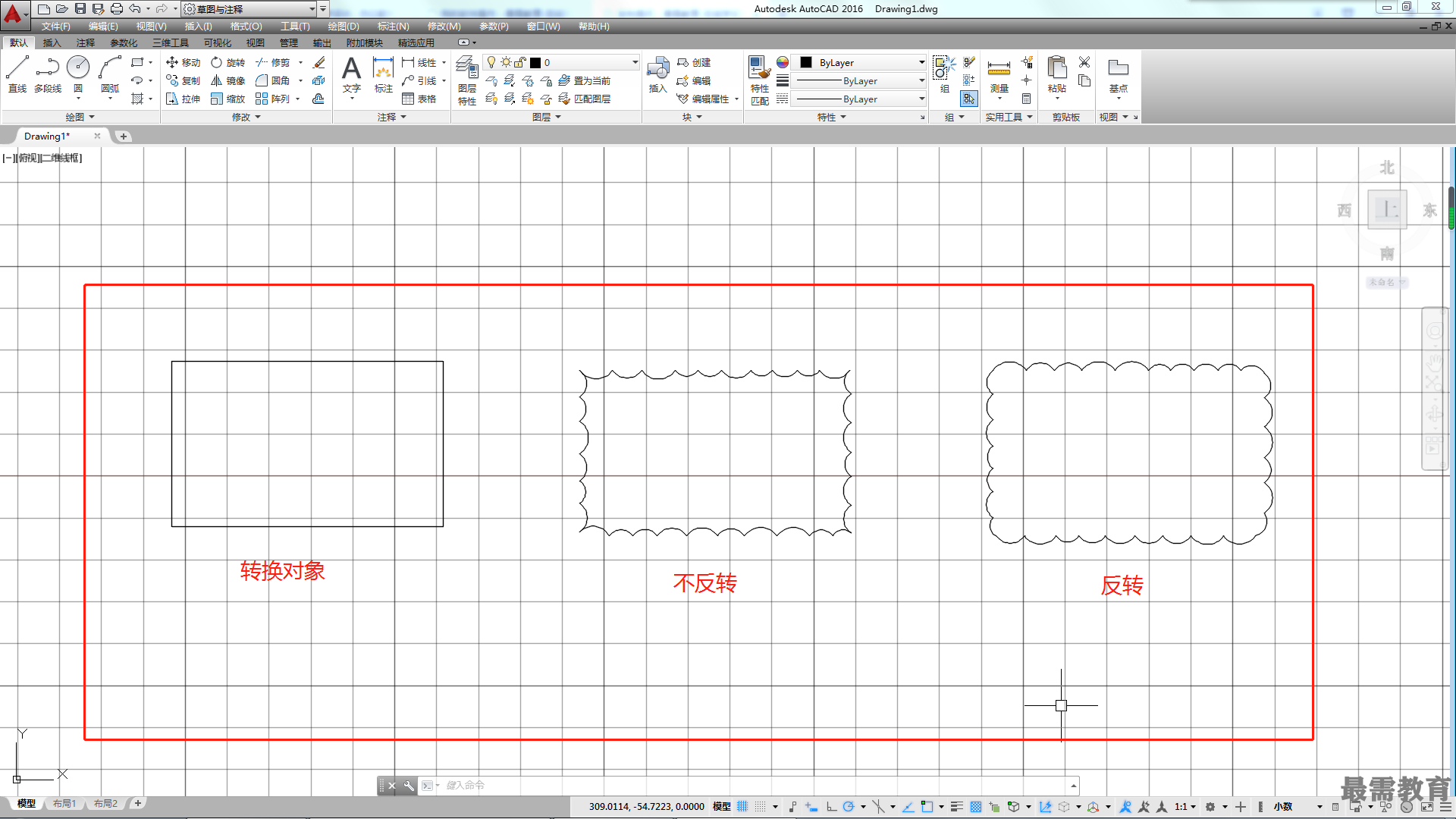The width and height of the screenshot is (1456, 819).
Task: Toggle the layer lightbulb on/off icon
Action: point(491,62)
